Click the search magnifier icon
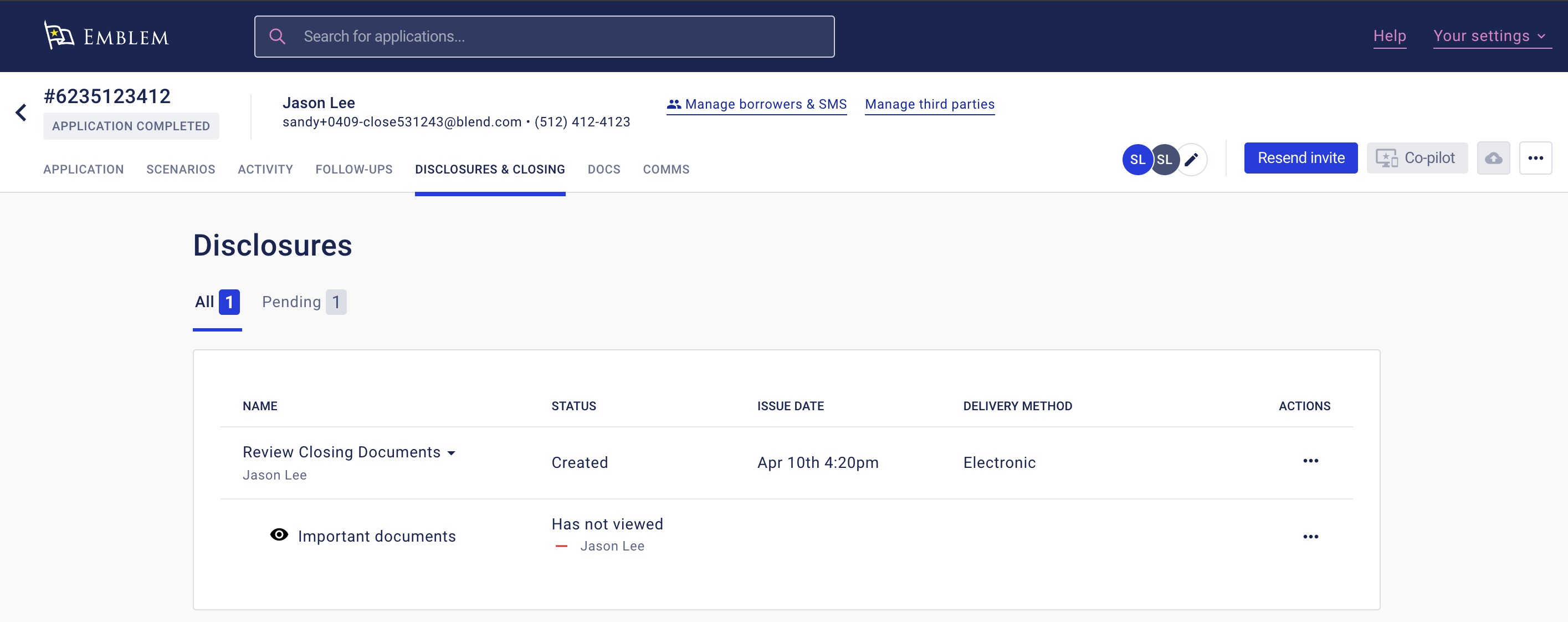1568x622 pixels. pos(277,37)
